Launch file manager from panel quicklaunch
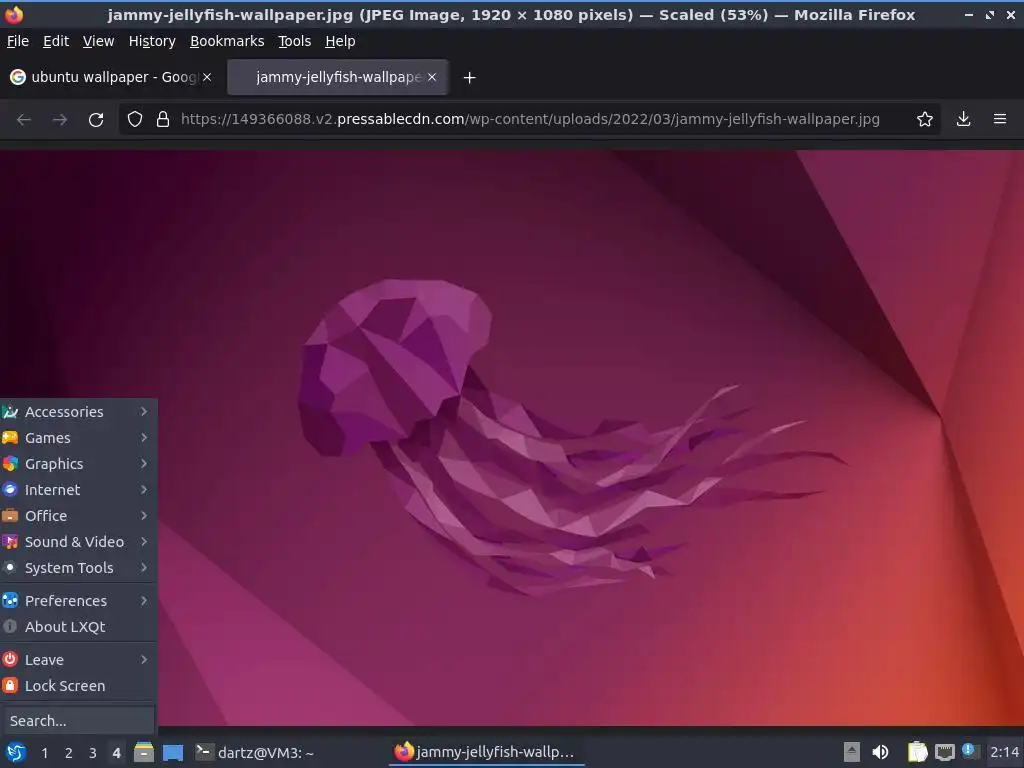Image resolution: width=1024 pixels, height=768 pixels. click(144, 752)
